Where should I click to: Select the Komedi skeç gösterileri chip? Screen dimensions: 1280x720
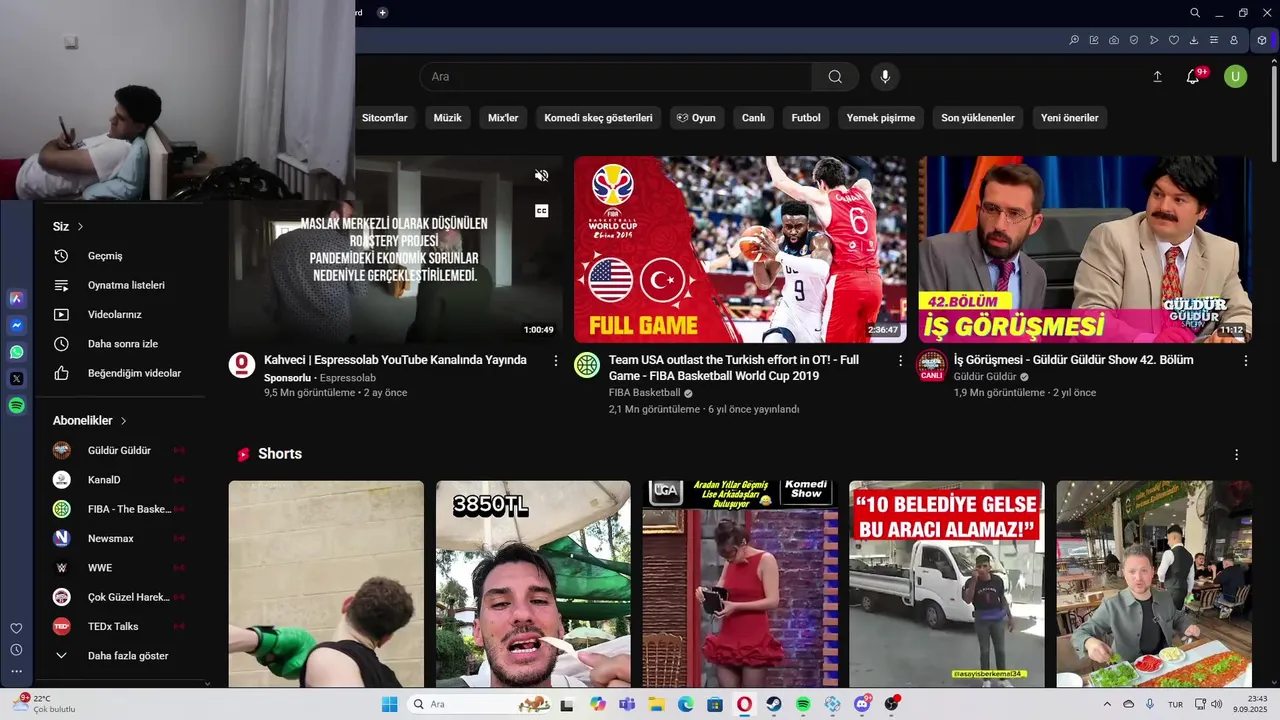tap(598, 118)
